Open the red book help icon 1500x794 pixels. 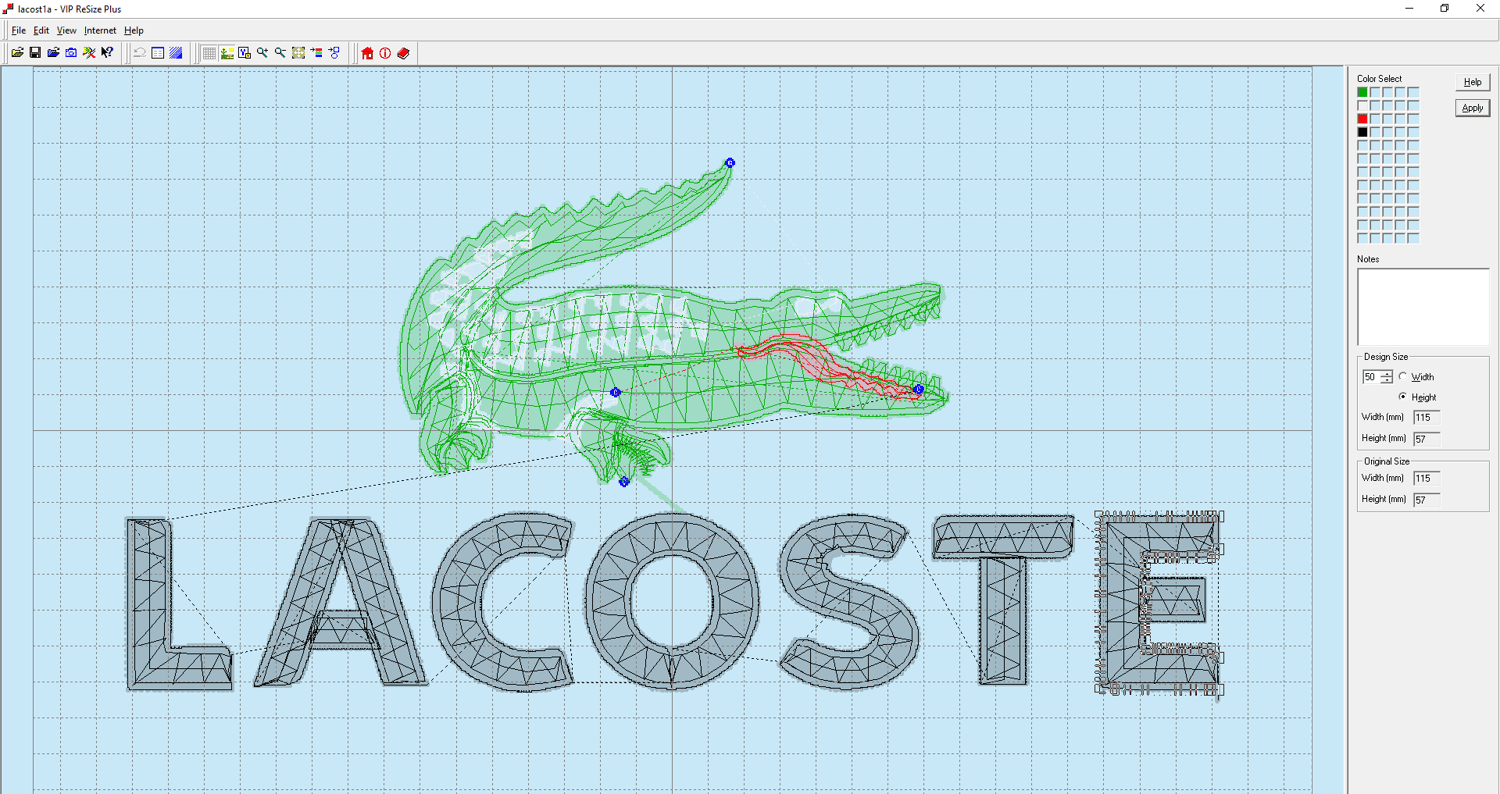click(403, 53)
